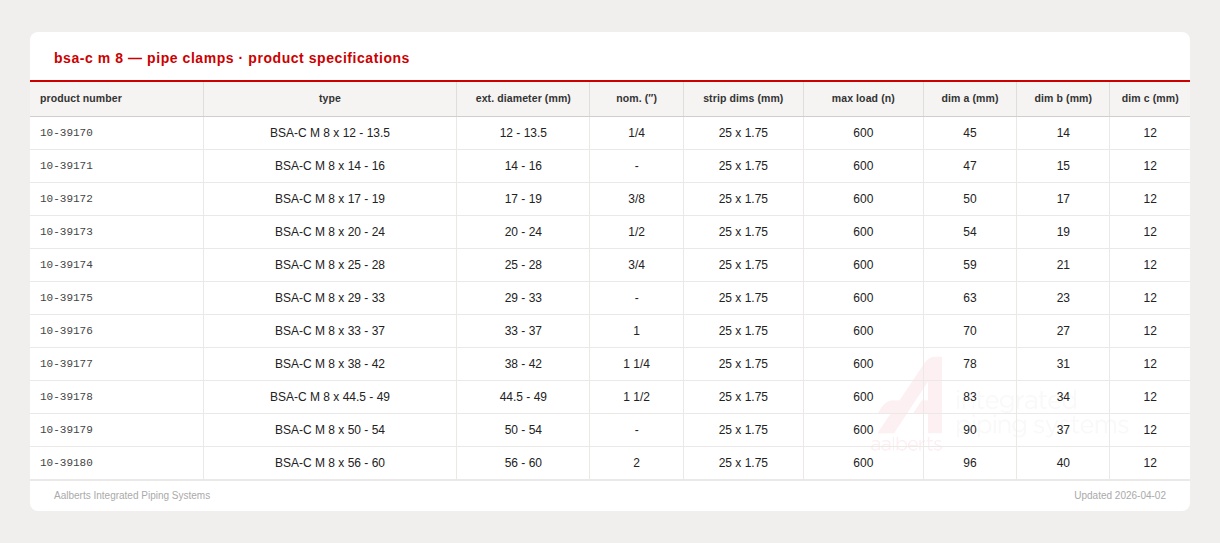This screenshot has width=1220, height=543.
Task: Click the 'dim c (mm)' column header
Action: click(1149, 99)
